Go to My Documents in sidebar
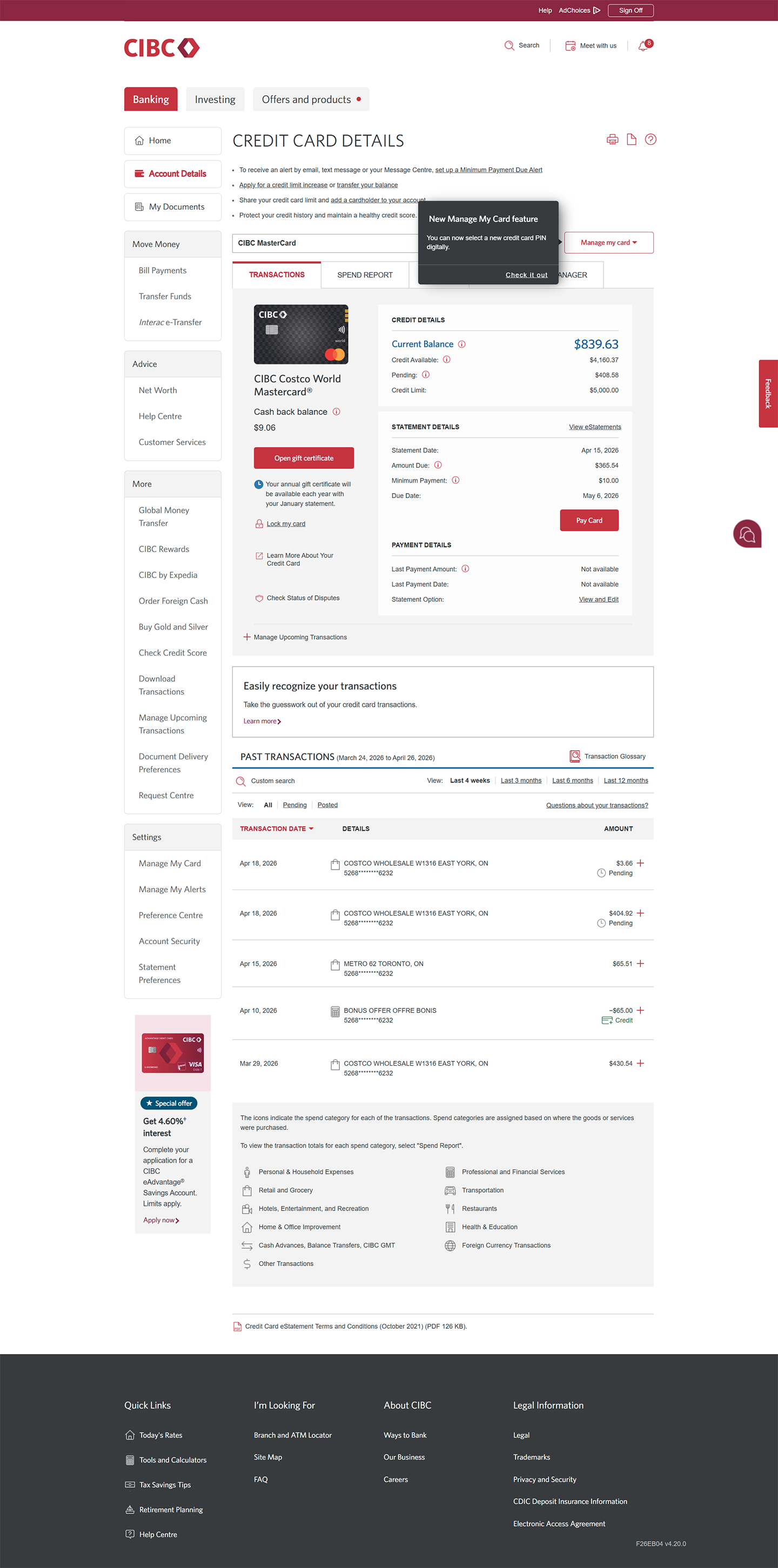 point(173,207)
